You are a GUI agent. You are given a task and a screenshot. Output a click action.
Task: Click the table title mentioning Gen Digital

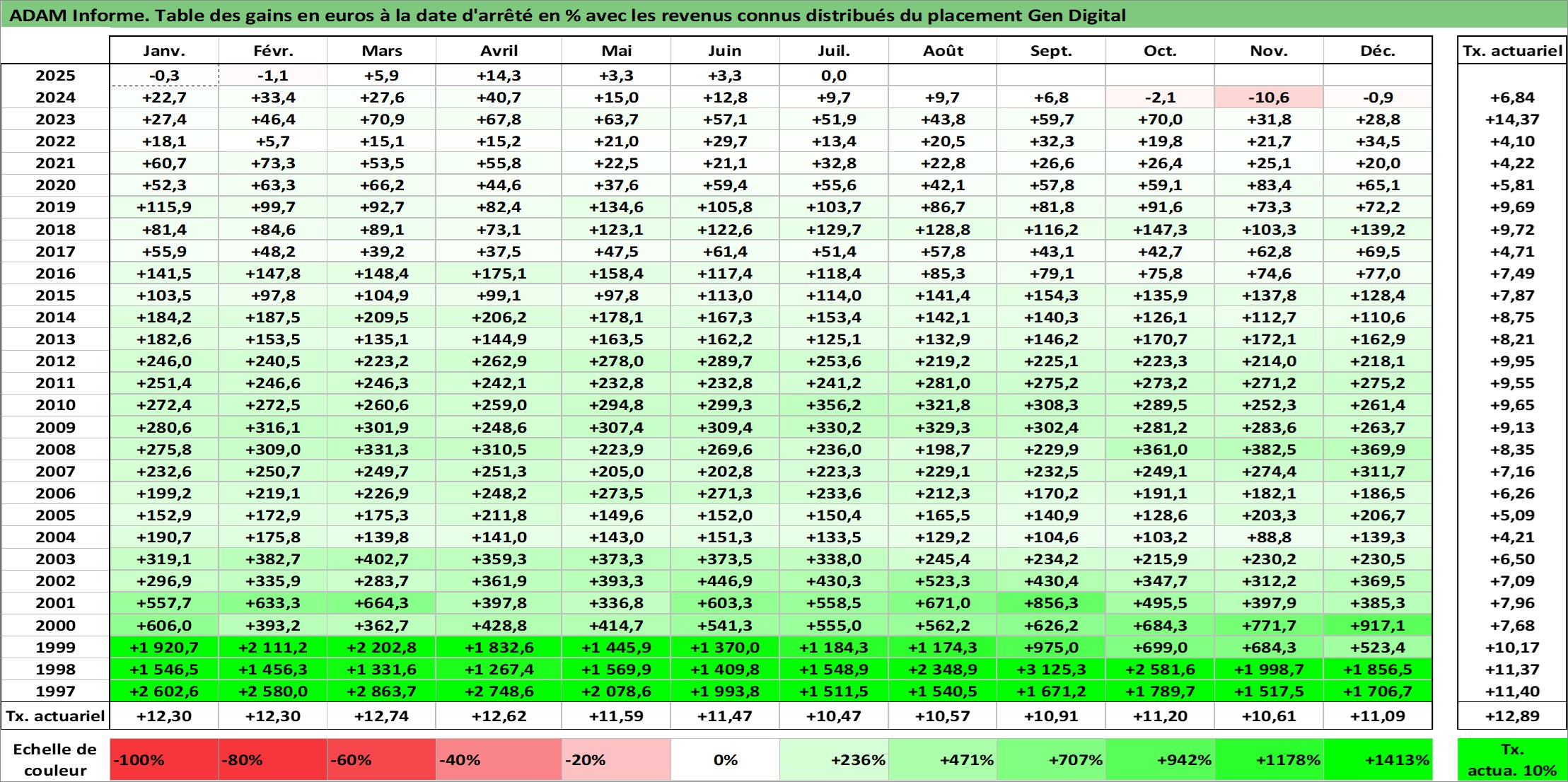pos(567,15)
